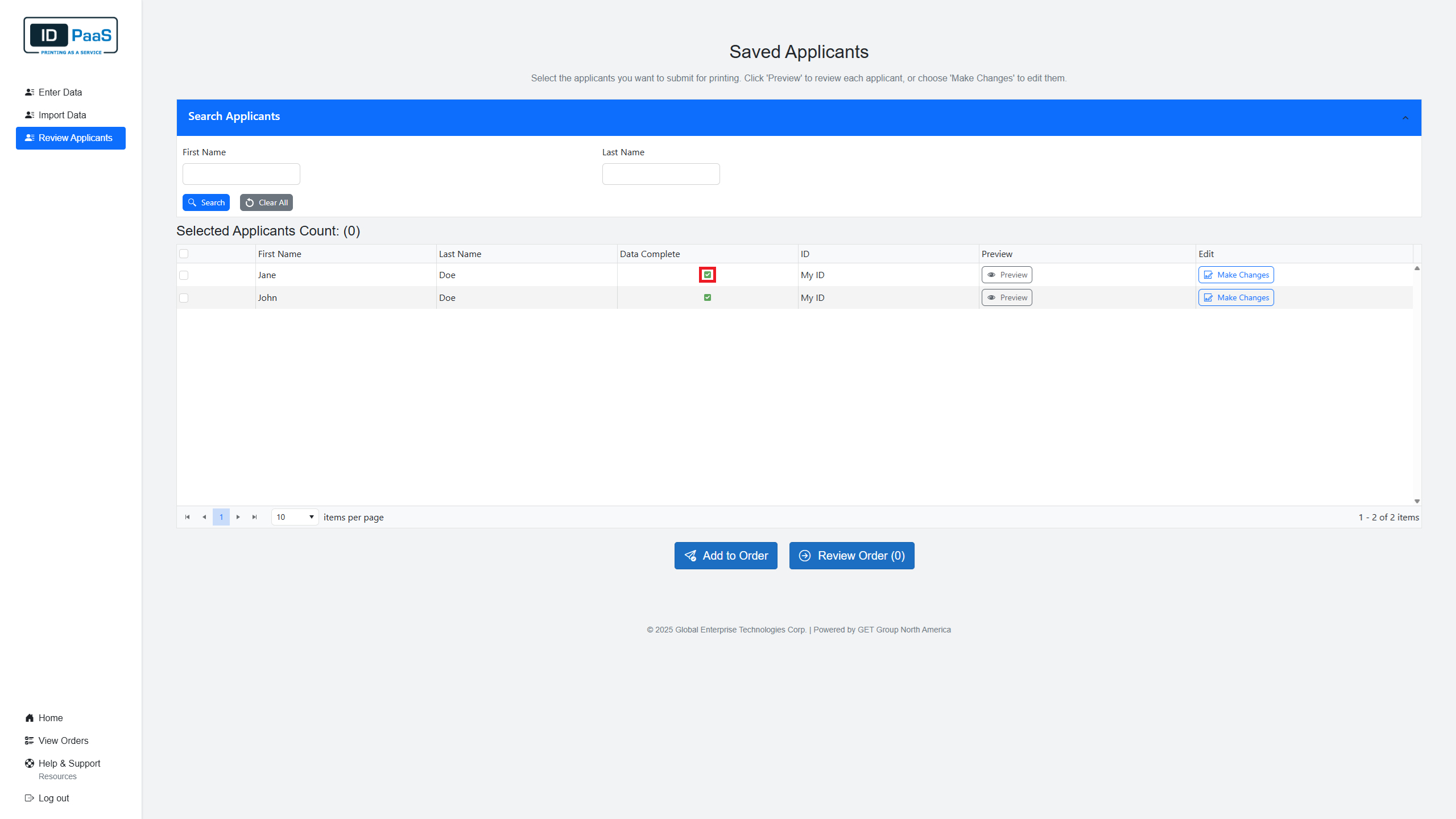The width and height of the screenshot is (1456, 819).
Task: Check the John Doe row checkbox
Action: point(184,298)
